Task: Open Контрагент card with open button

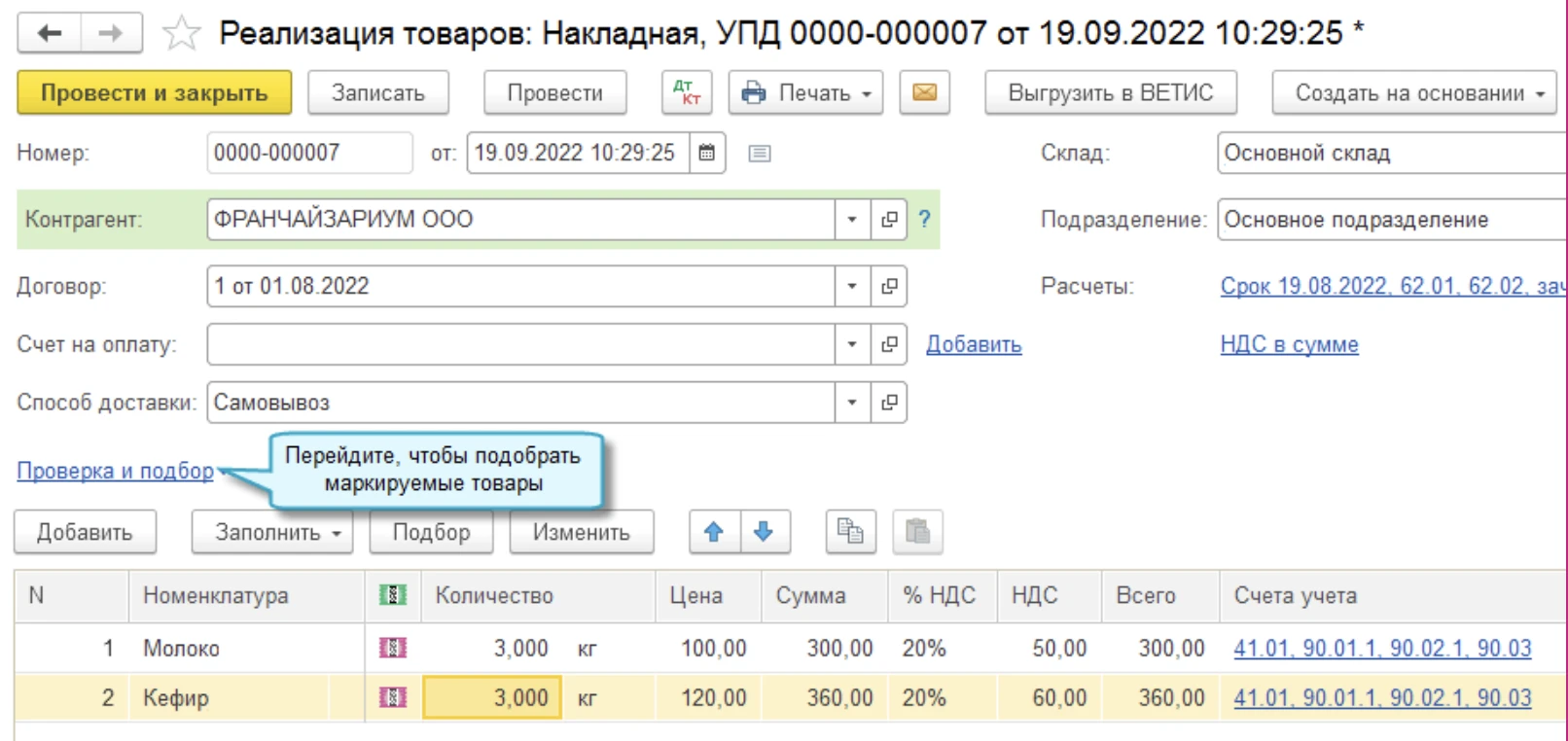Action: [x=889, y=220]
